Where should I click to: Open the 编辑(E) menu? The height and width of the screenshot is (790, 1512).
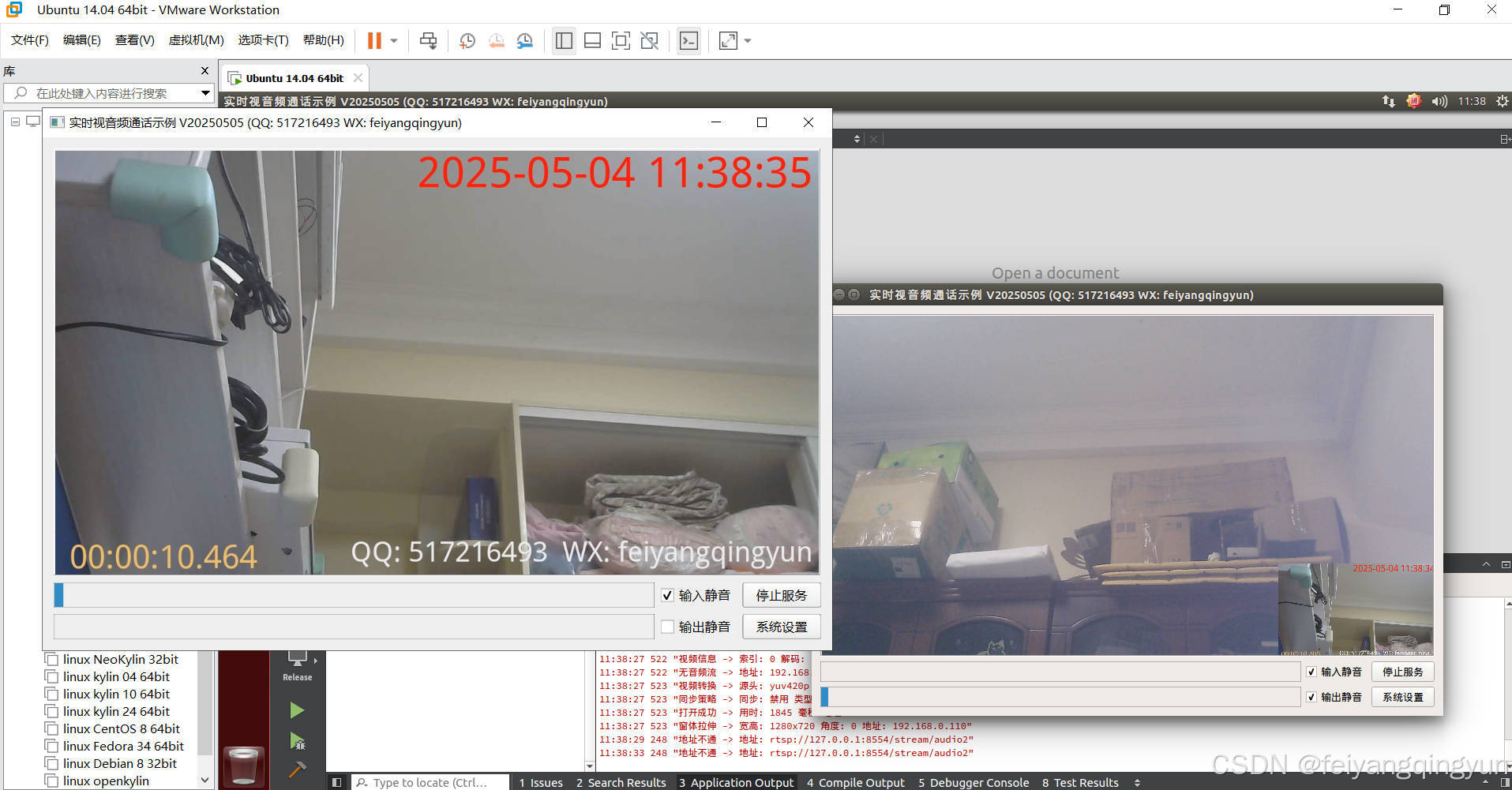click(x=82, y=39)
